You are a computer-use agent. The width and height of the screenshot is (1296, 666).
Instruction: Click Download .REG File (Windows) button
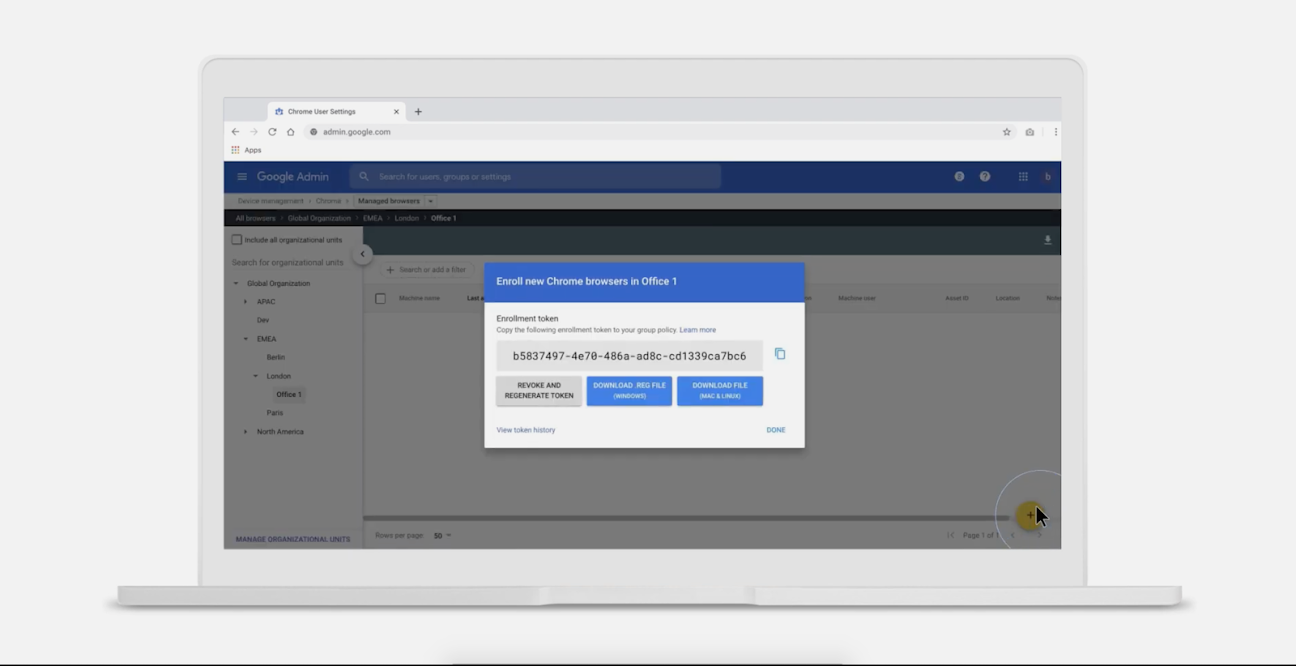tap(629, 391)
